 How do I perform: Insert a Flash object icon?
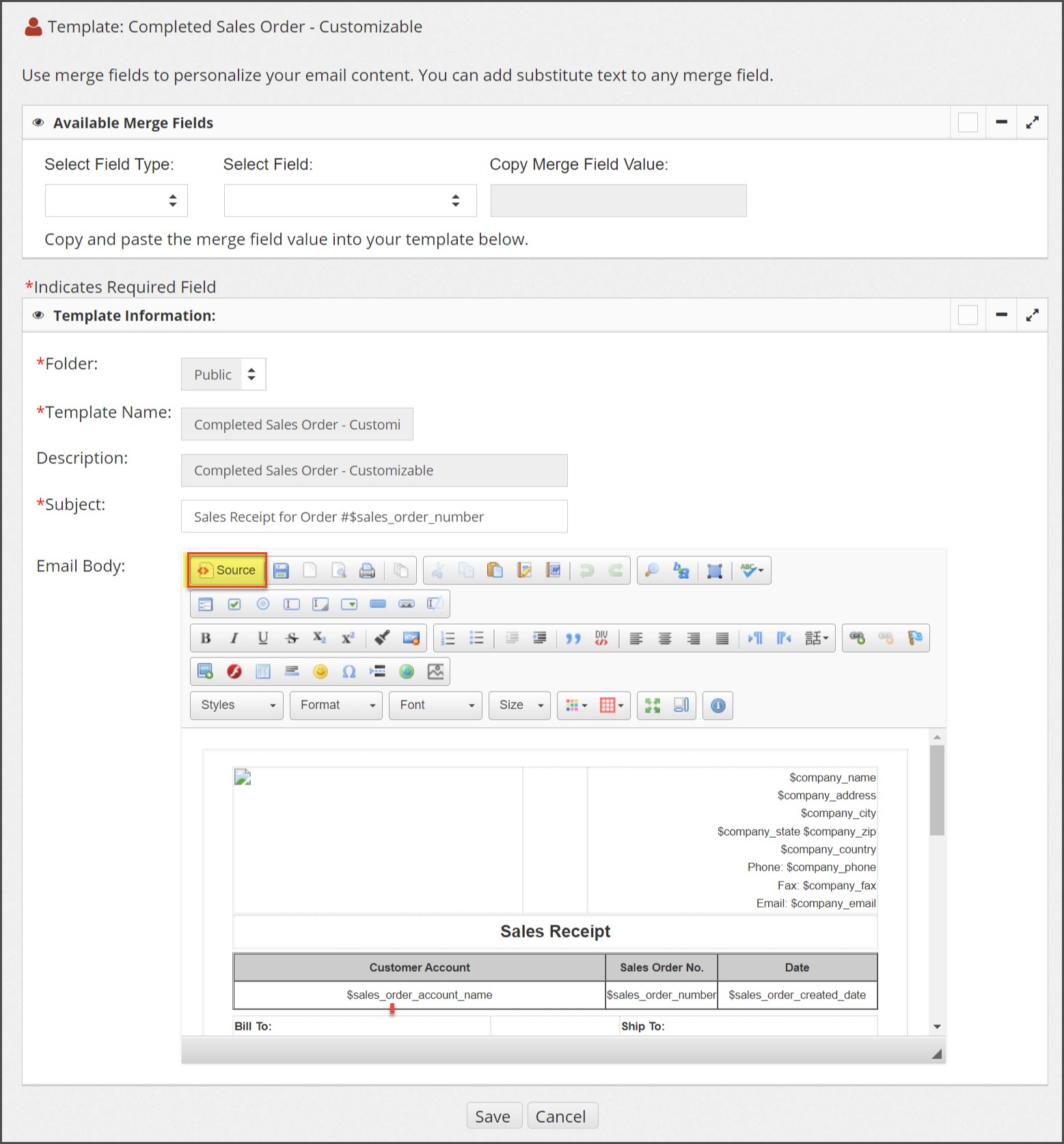234,671
